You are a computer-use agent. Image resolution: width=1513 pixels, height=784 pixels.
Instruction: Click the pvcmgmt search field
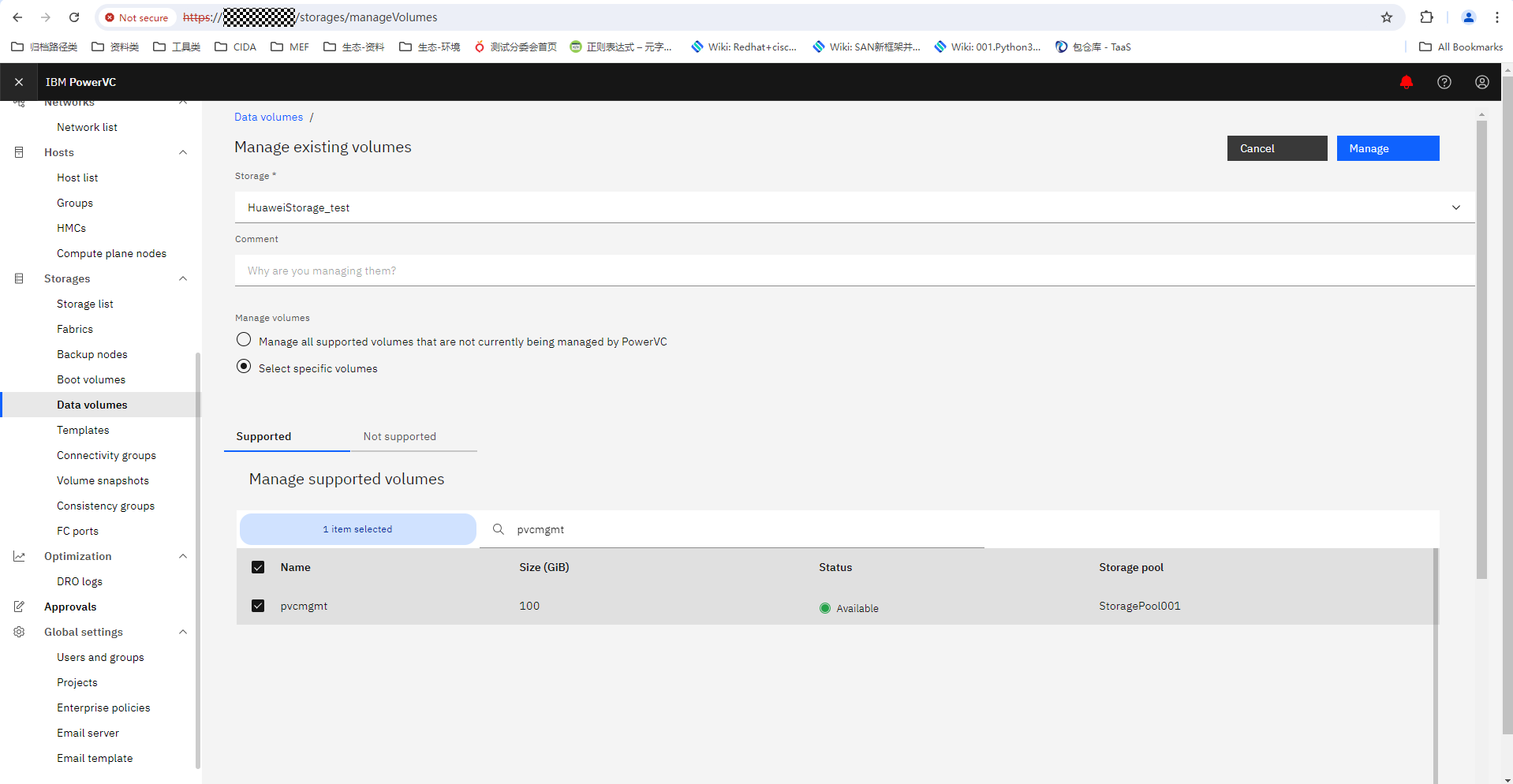[x=732, y=529]
